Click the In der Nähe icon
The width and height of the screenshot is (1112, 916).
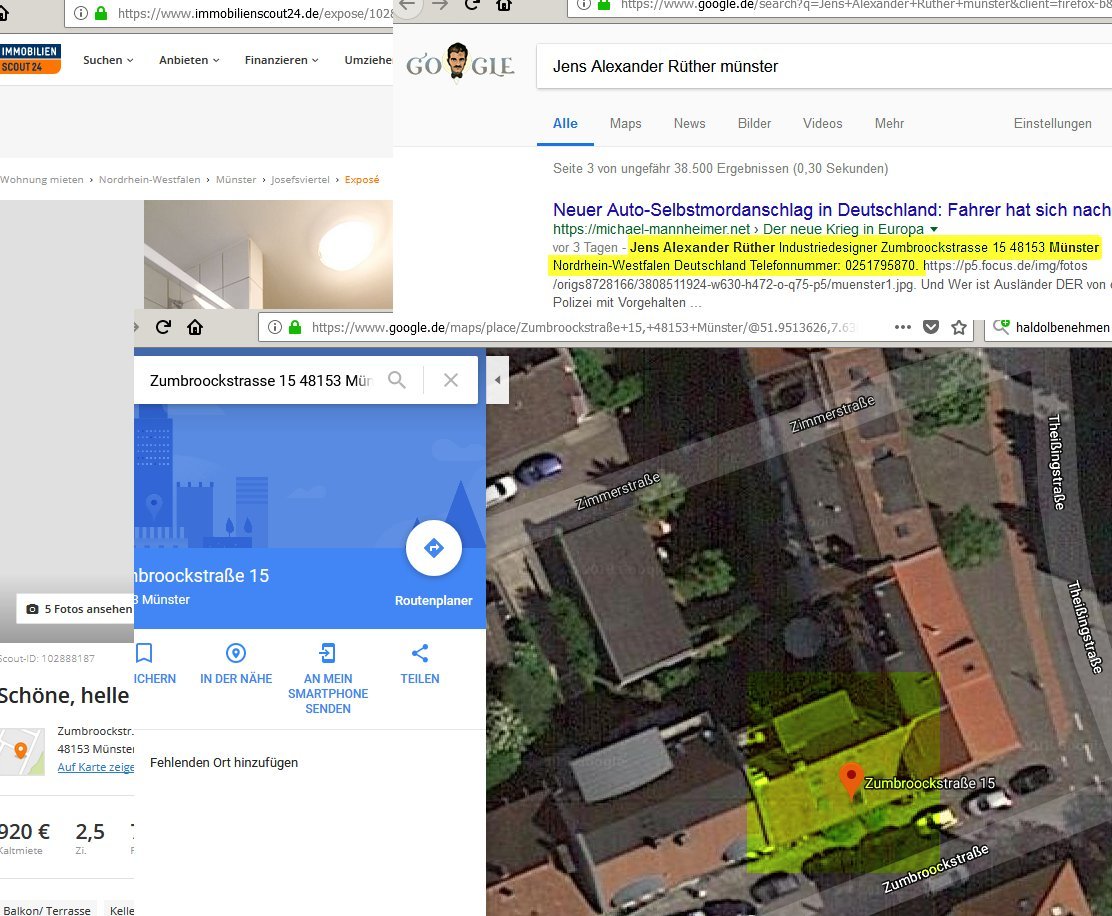click(x=236, y=653)
